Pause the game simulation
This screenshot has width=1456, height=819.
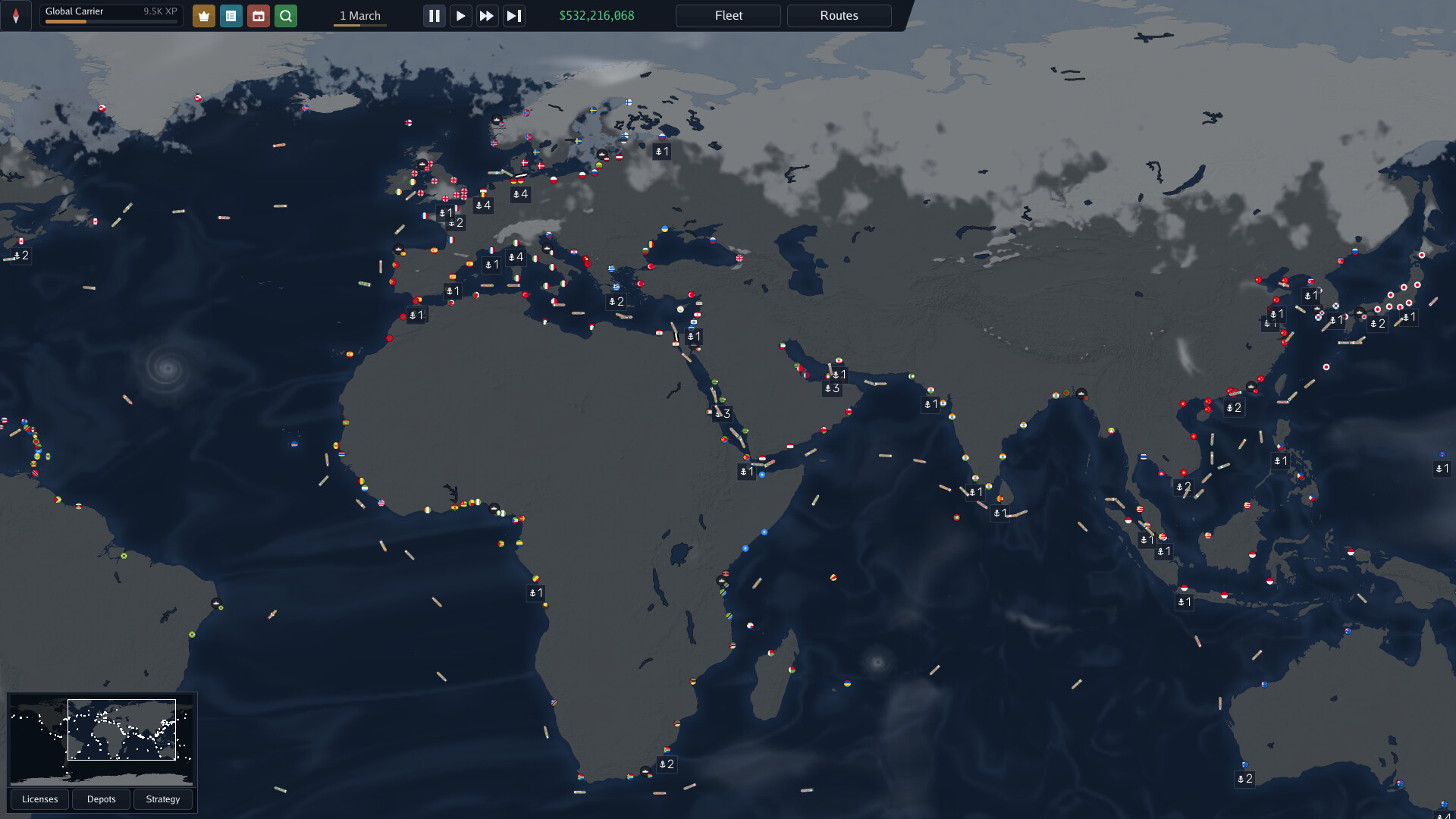tap(434, 16)
